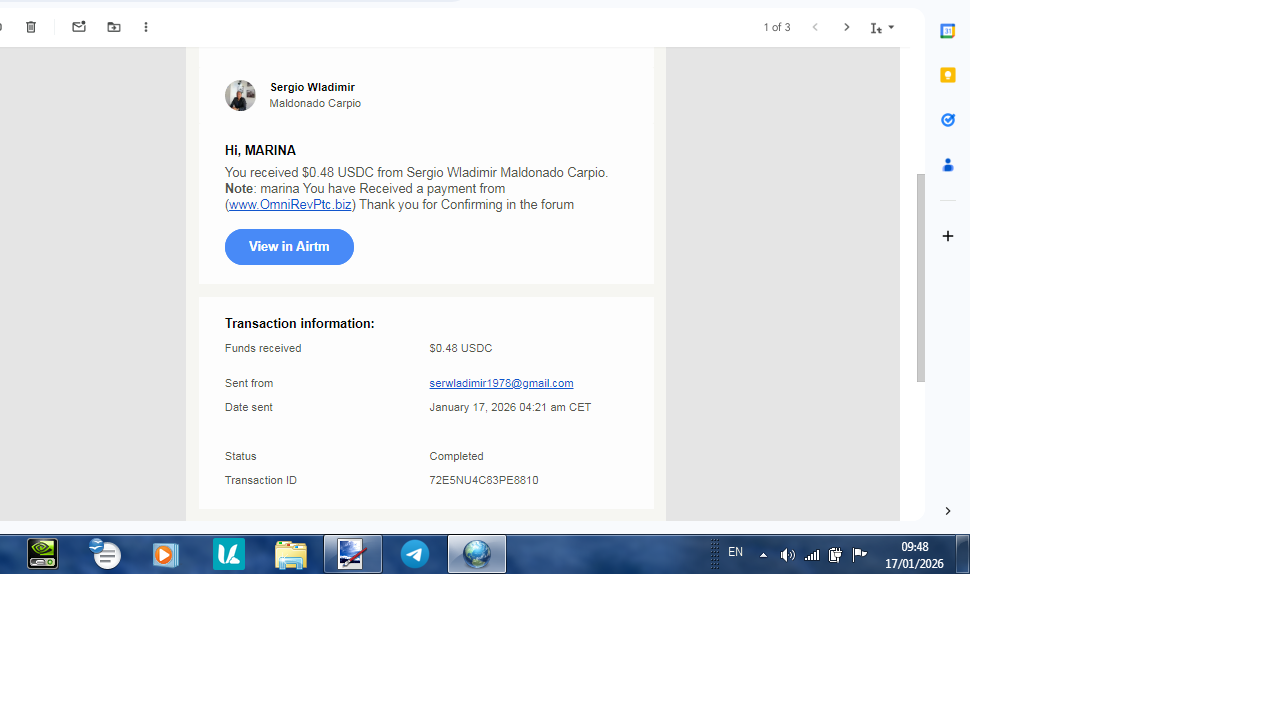The image size is (1280, 720).
Task: Open the network signal tray icon
Action: click(x=812, y=555)
